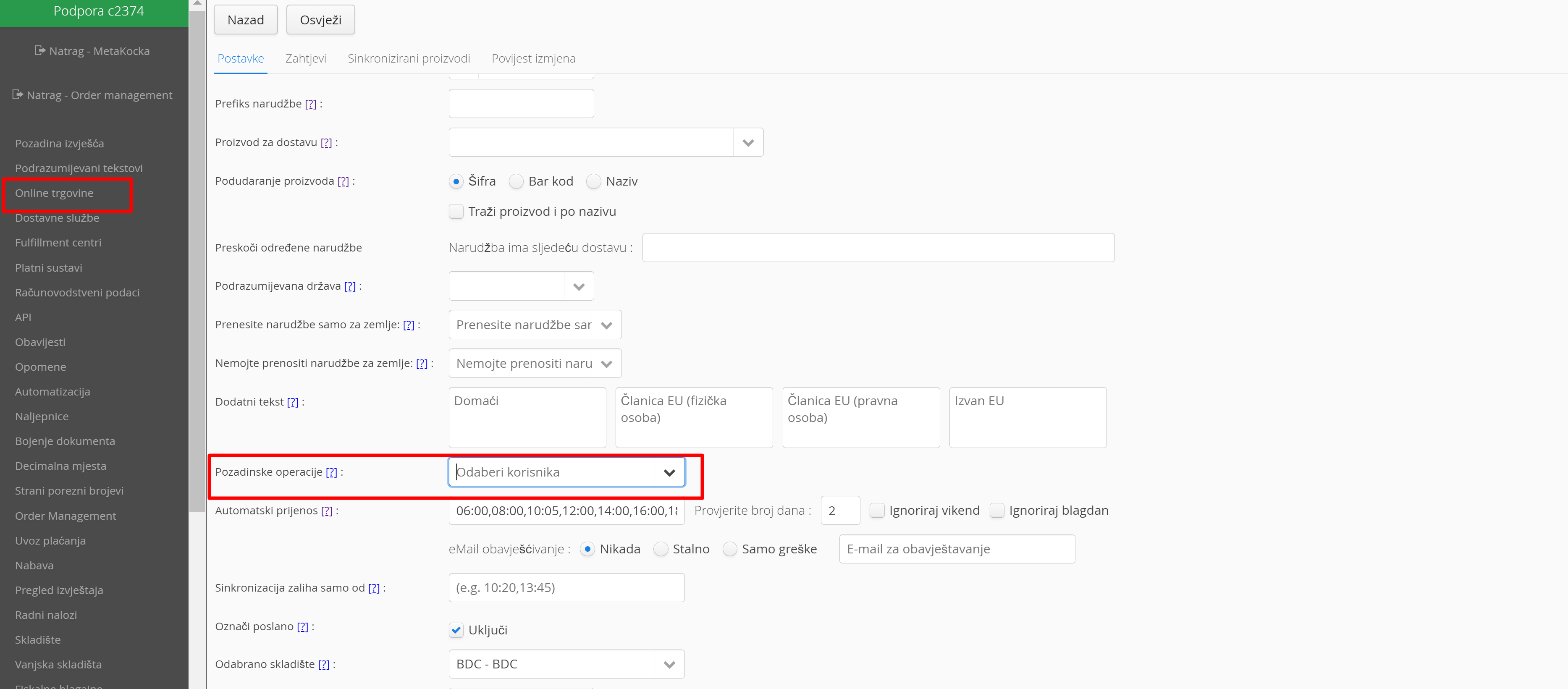Click help icon for Odabrano skladište
1568x689 pixels.
pos(324,665)
